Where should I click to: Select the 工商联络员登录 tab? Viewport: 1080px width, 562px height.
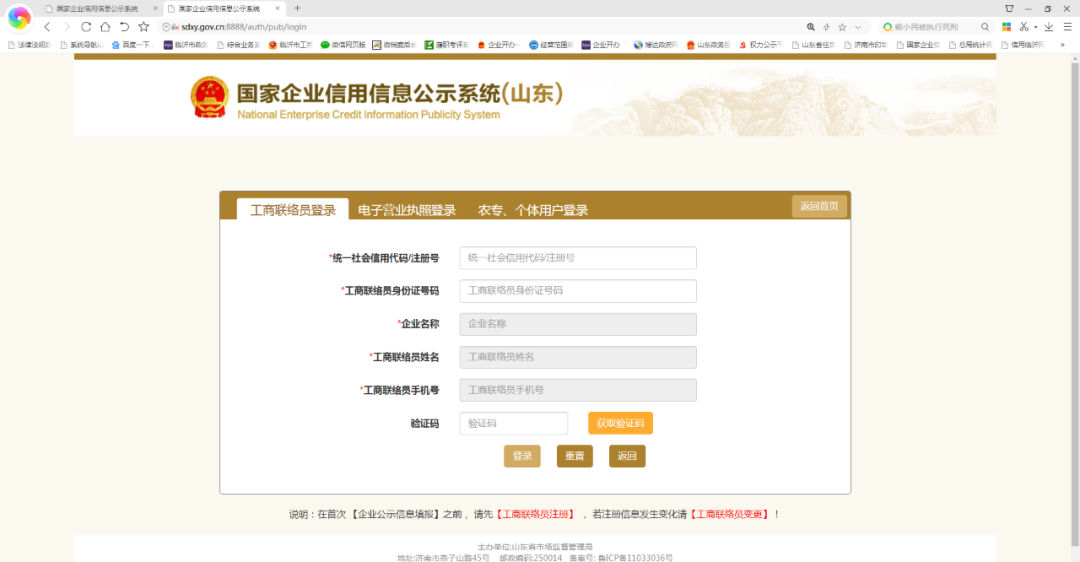[293, 210]
